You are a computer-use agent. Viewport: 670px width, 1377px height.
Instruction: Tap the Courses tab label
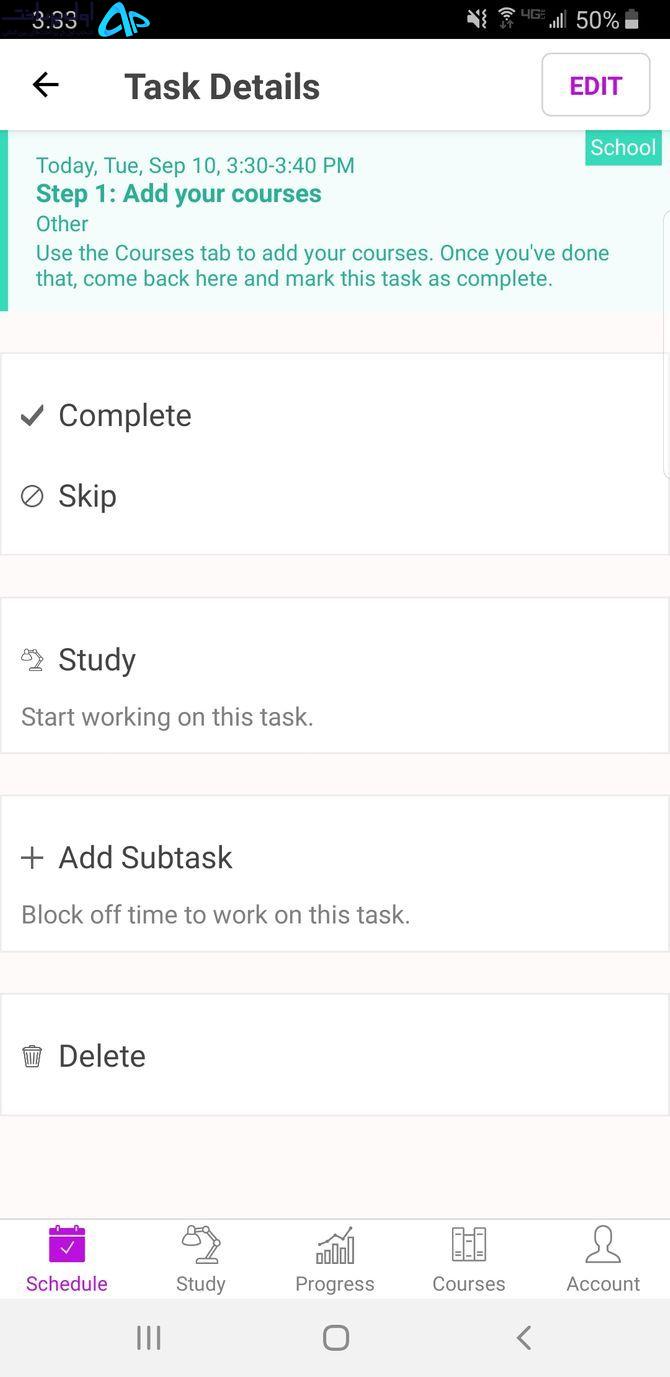tap(469, 1284)
